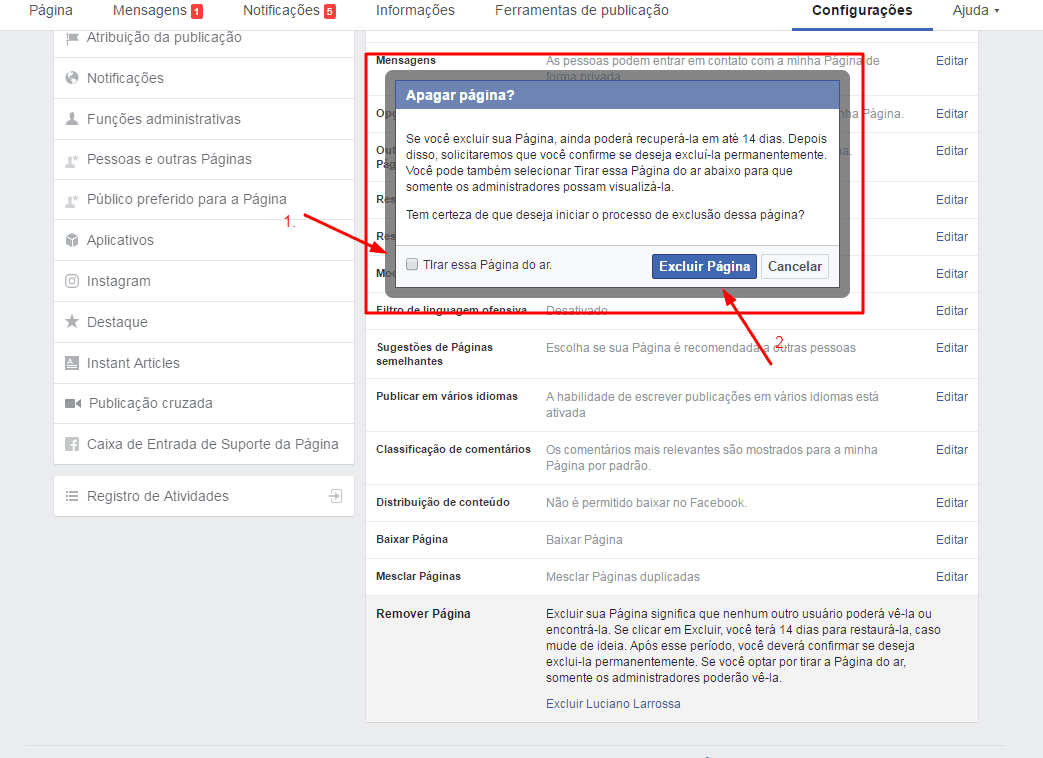Click the Instagram camera icon in sidebar
Viewport: 1043px width, 758px height.
coord(72,281)
